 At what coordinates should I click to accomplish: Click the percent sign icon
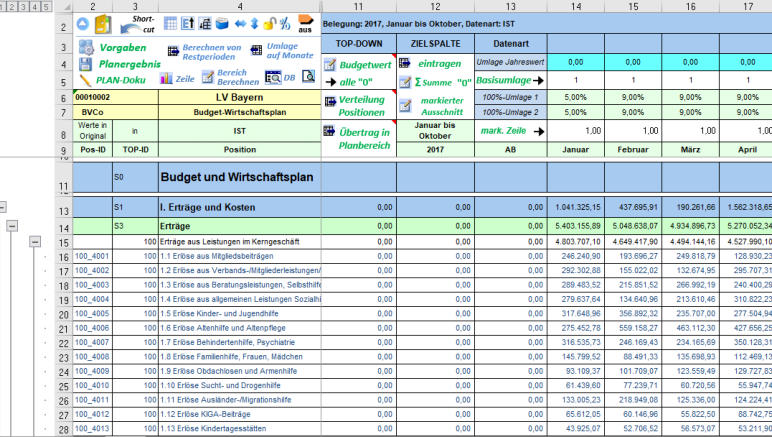(285, 24)
